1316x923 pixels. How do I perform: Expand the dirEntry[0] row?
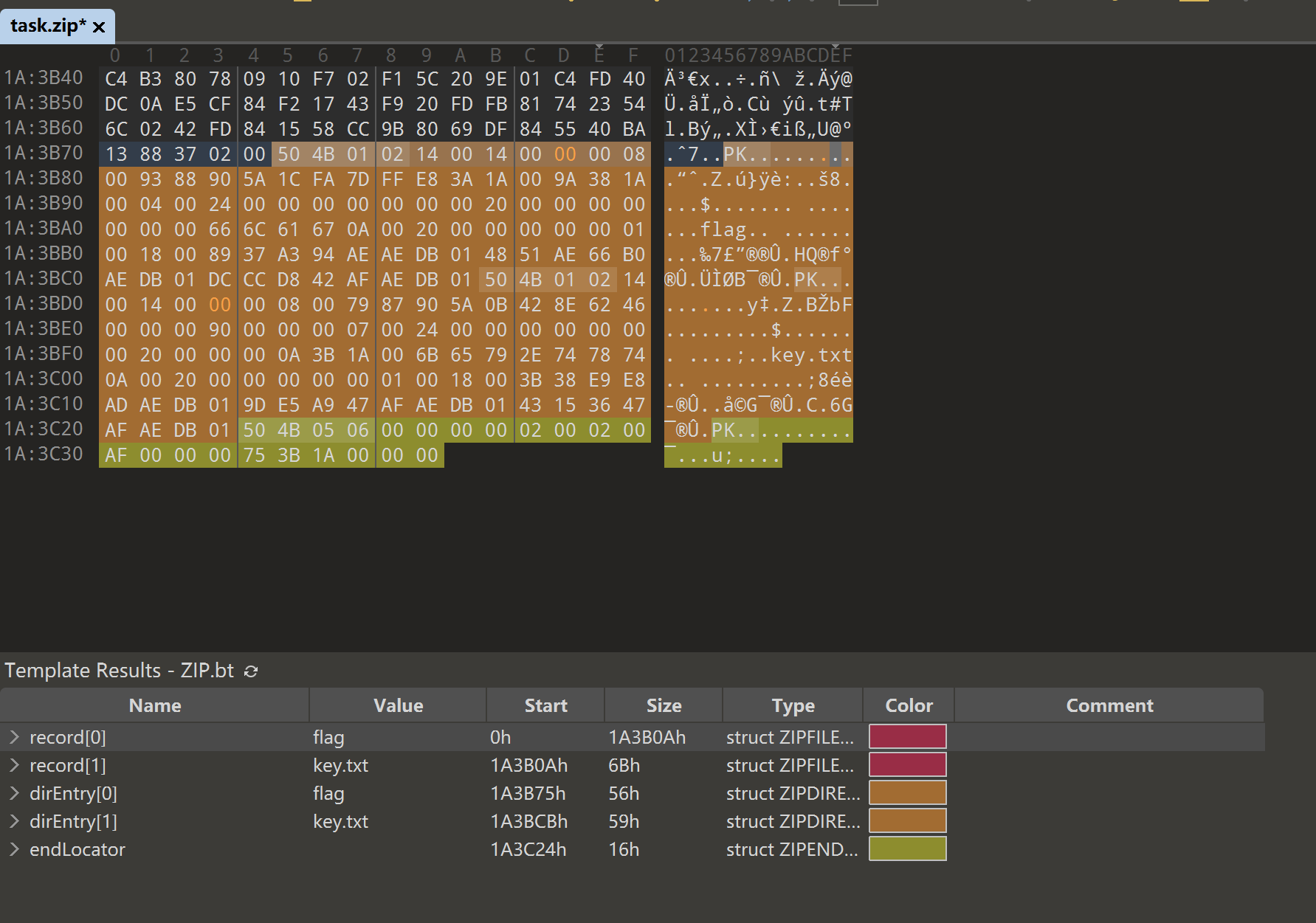(x=14, y=793)
